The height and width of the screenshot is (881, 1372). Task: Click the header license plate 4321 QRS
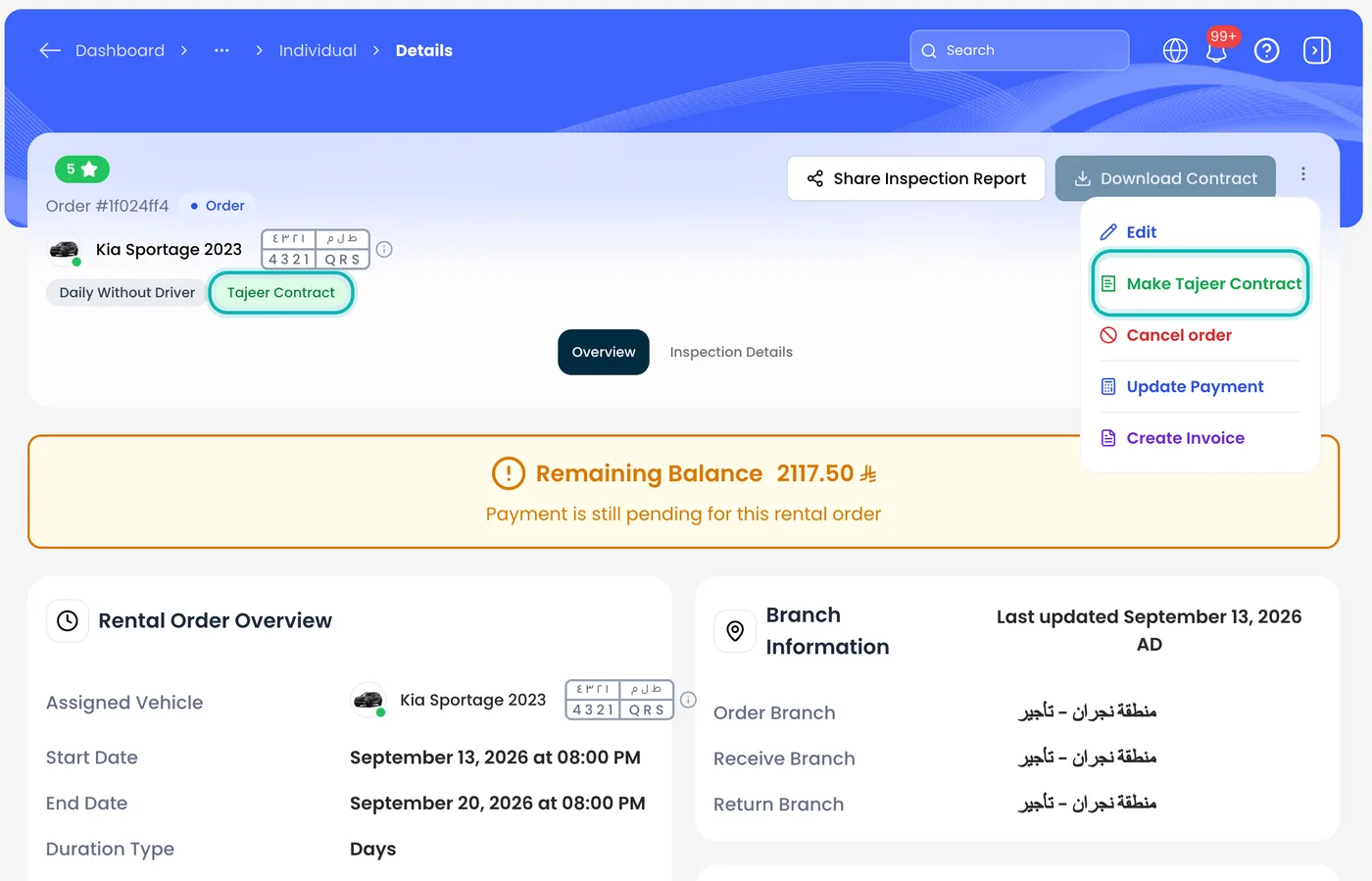tap(316, 249)
